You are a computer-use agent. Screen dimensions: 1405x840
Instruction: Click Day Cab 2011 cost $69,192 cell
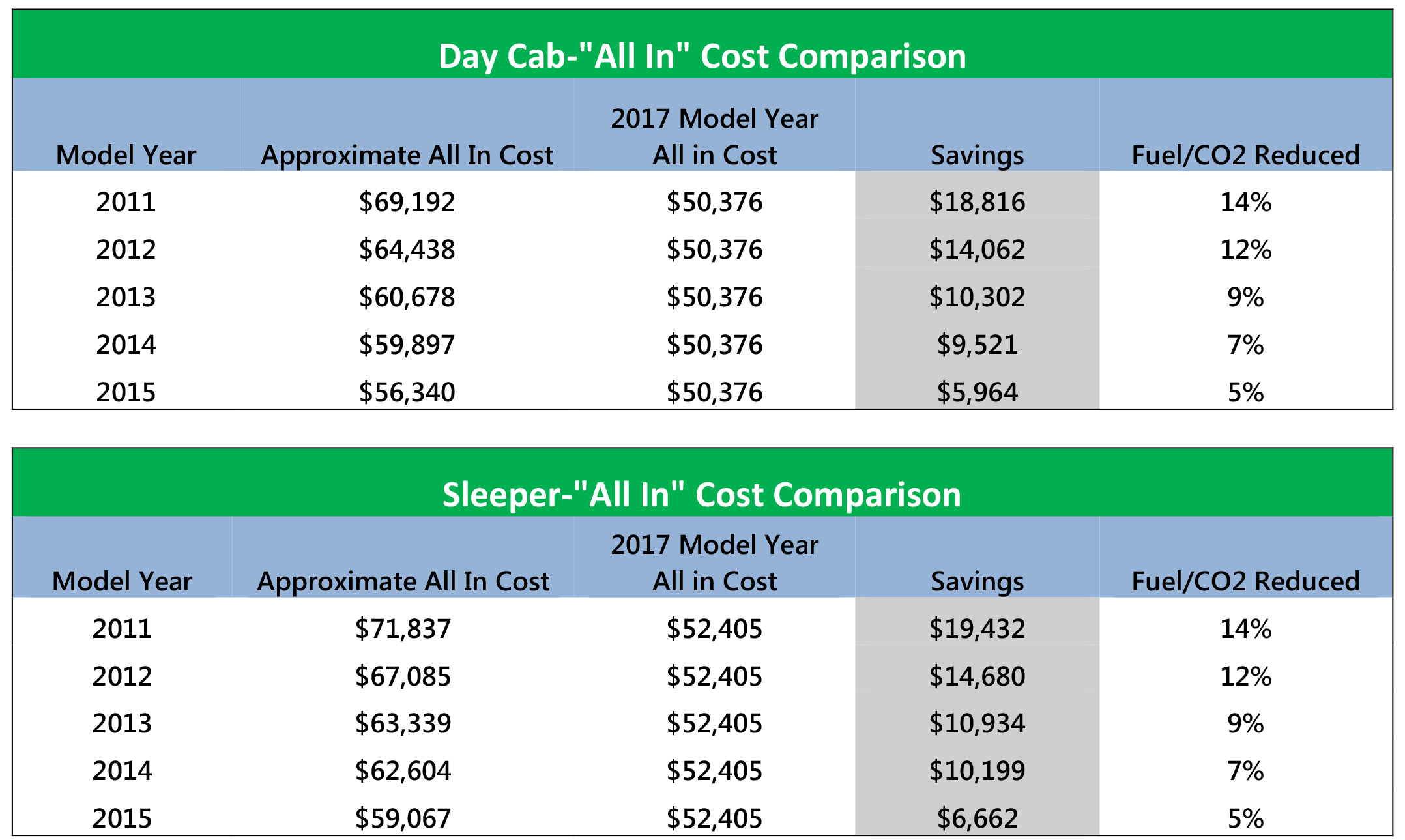(x=407, y=202)
